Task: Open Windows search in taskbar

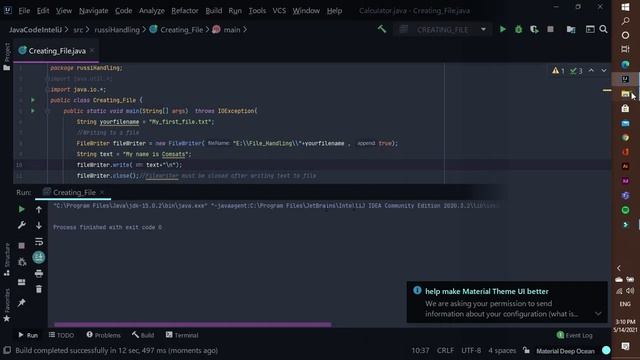Action: tap(625, 21)
